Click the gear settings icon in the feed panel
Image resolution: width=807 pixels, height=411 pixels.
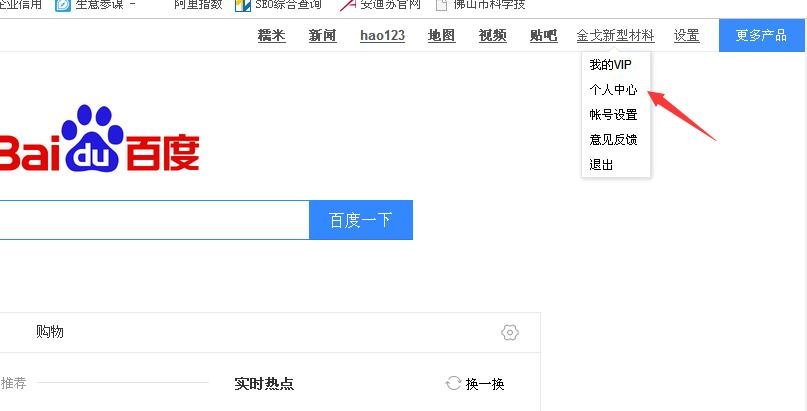(x=510, y=332)
